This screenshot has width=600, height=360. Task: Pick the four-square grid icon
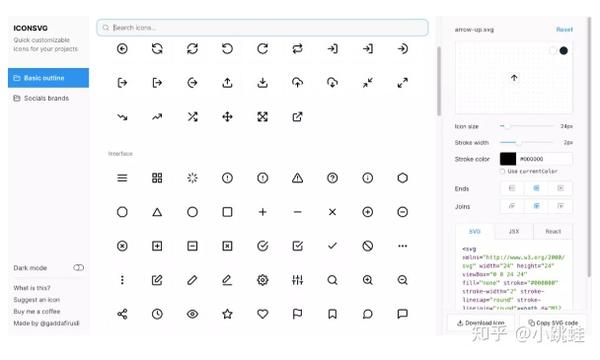pyautogui.click(x=157, y=178)
